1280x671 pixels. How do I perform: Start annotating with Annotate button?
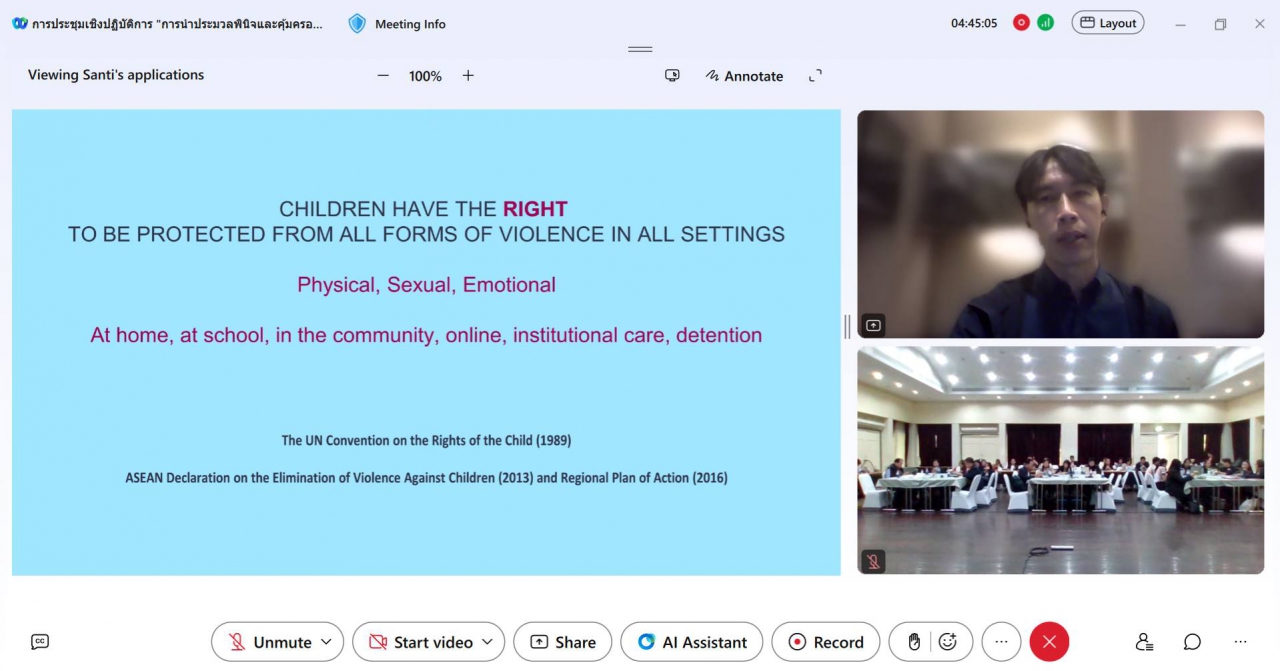[x=744, y=76]
